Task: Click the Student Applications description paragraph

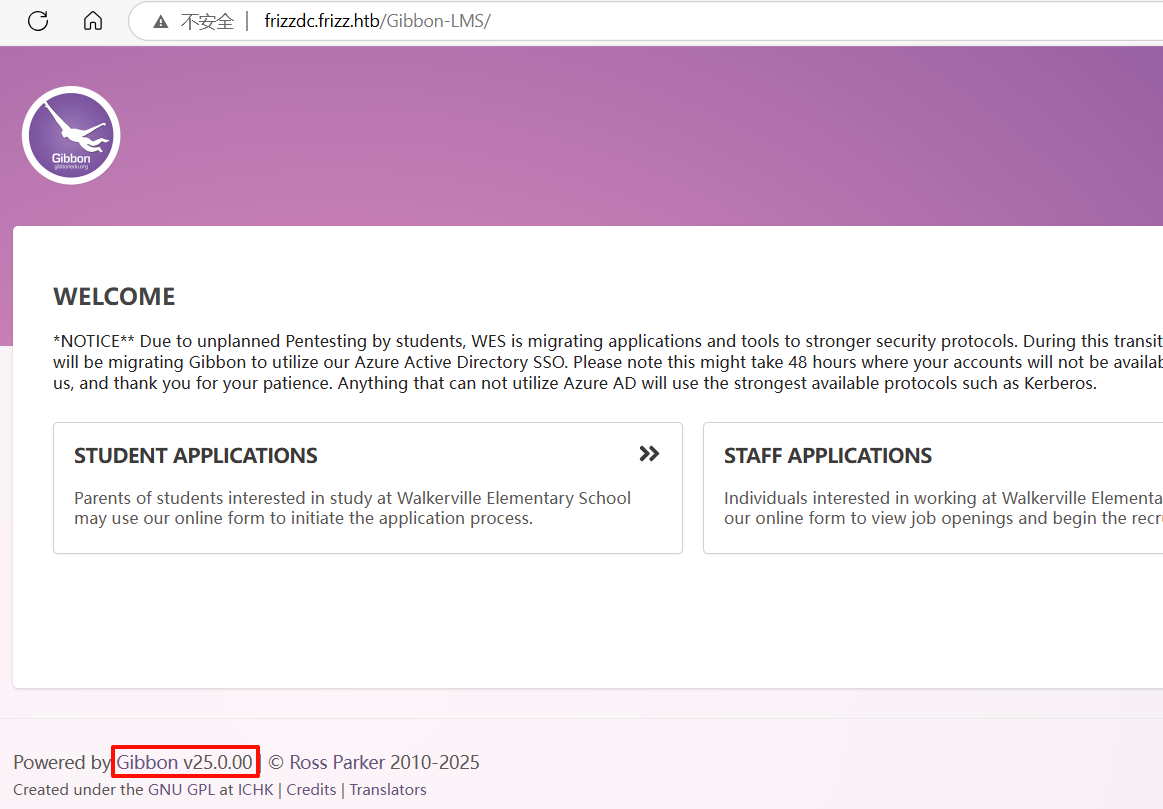Action: pyautogui.click(x=352, y=508)
